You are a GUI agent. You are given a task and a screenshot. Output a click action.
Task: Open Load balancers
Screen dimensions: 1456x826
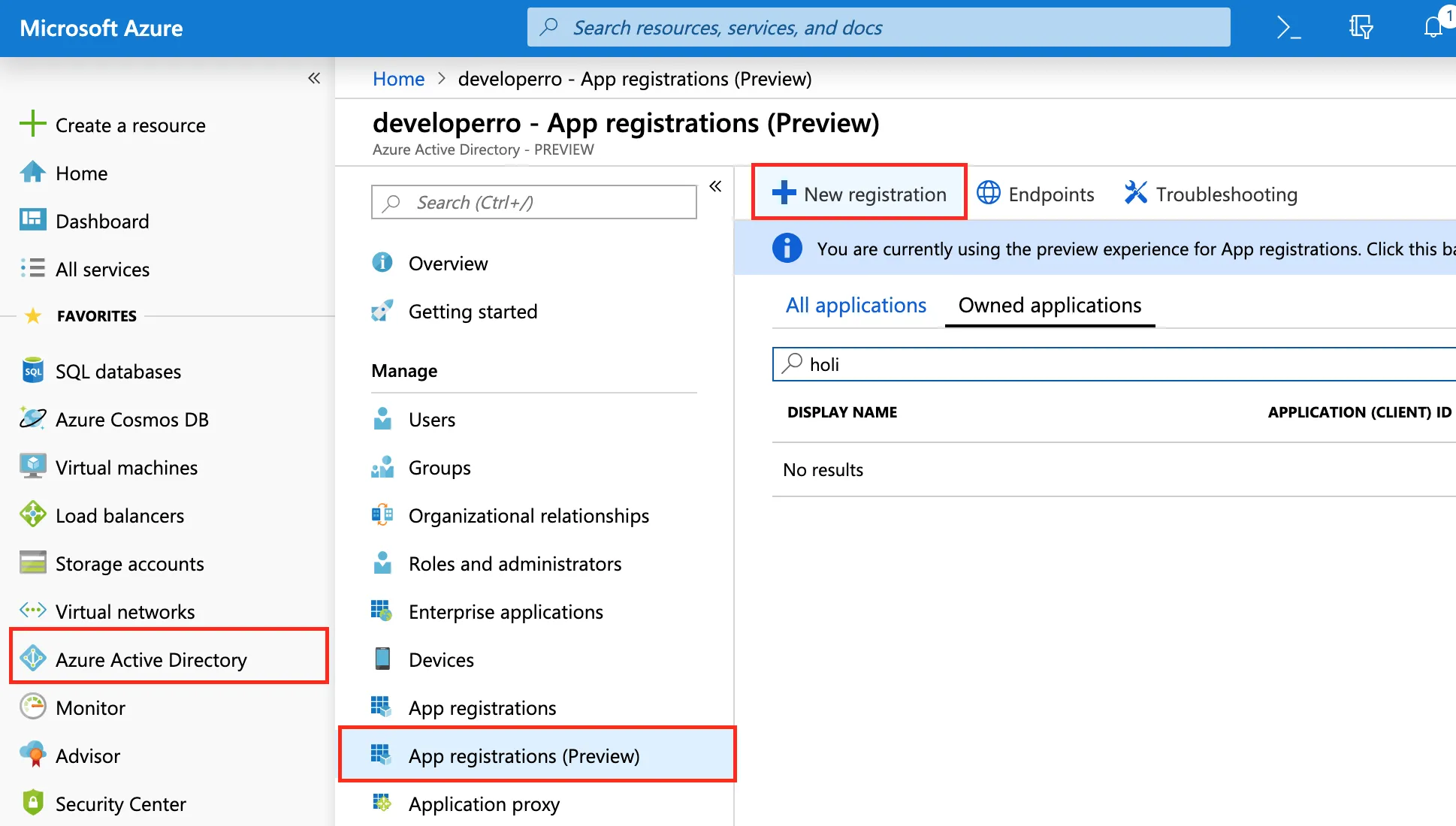(x=119, y=515)
